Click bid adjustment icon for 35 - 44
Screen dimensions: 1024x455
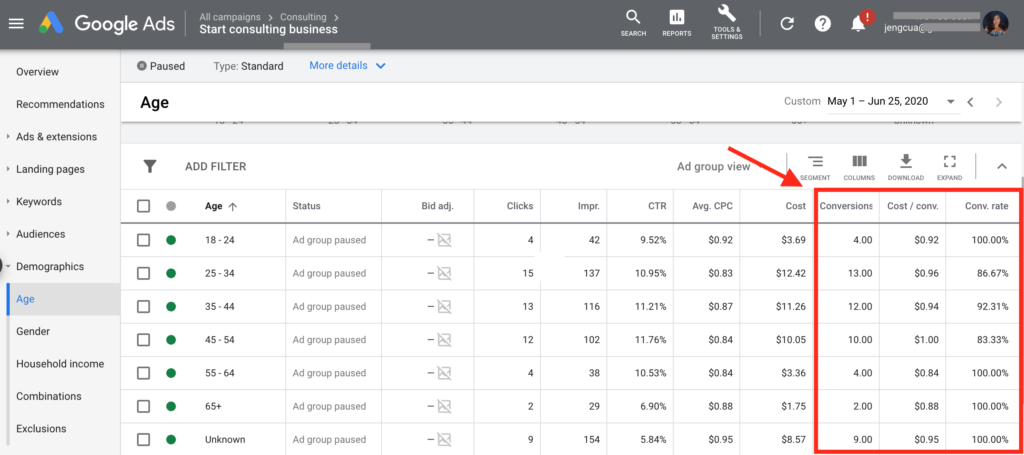tap(444, 306)
